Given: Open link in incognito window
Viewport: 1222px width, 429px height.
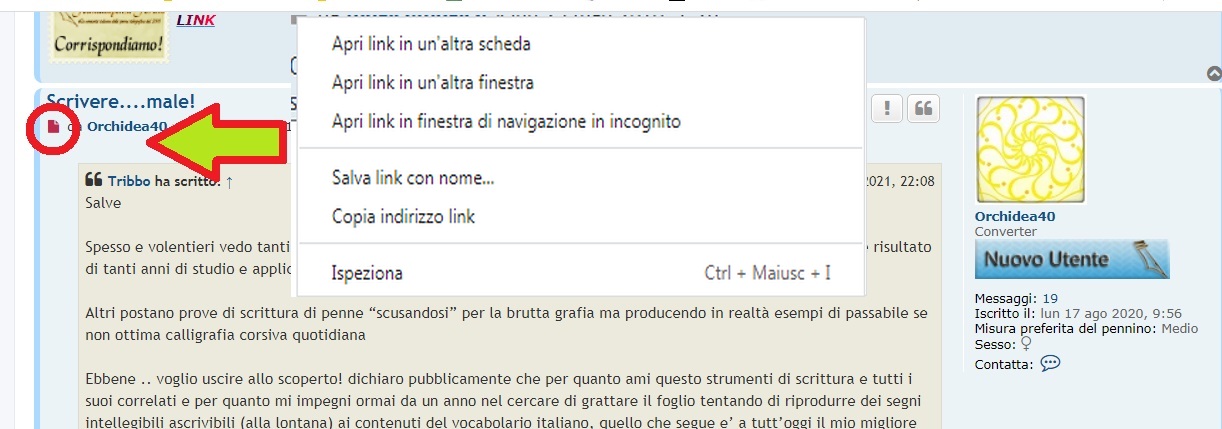Looking at the screenshot, I should click(506, 122).
